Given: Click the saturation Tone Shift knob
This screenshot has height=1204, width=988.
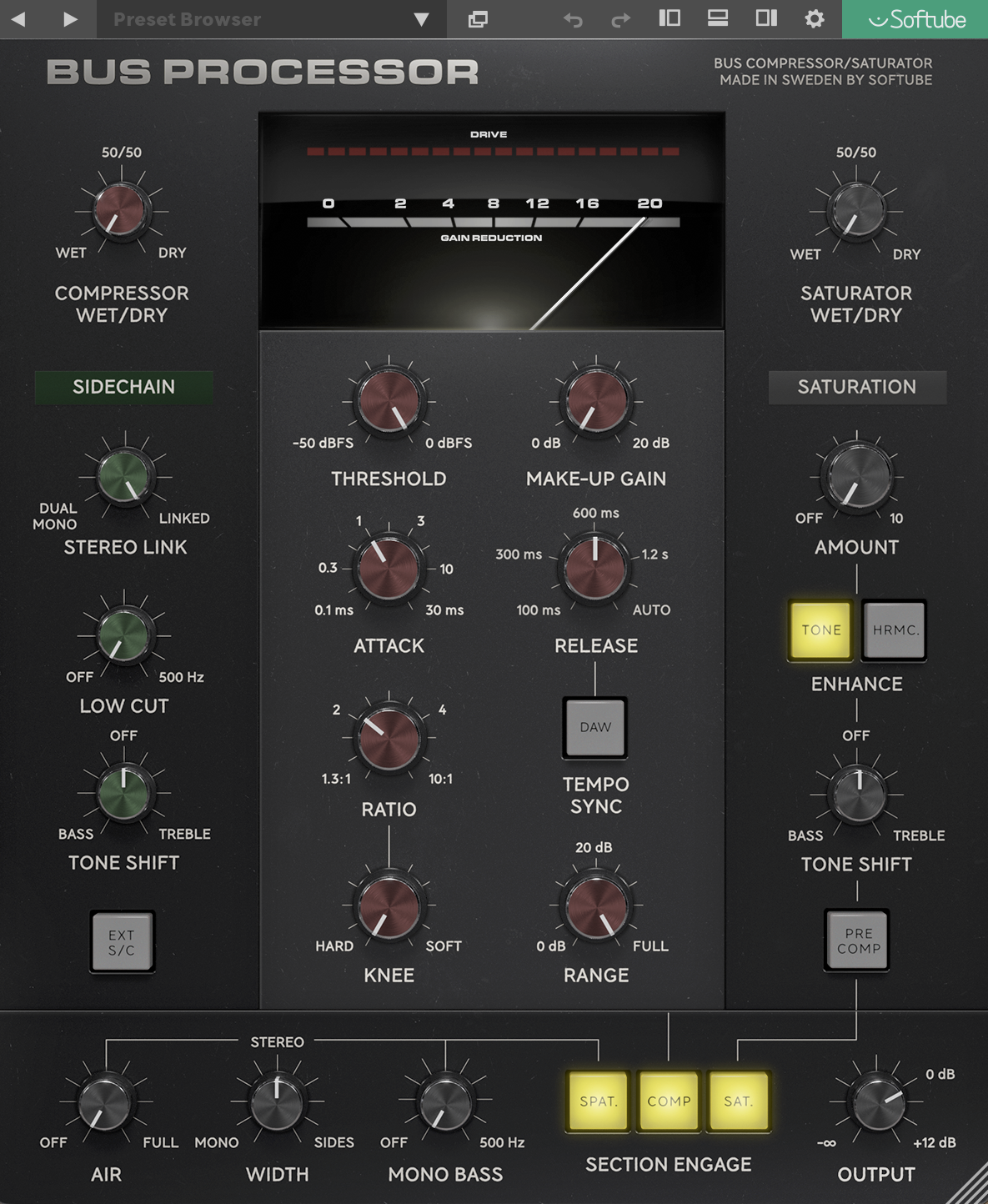Looking at the screenshot, I should [857, 793].
